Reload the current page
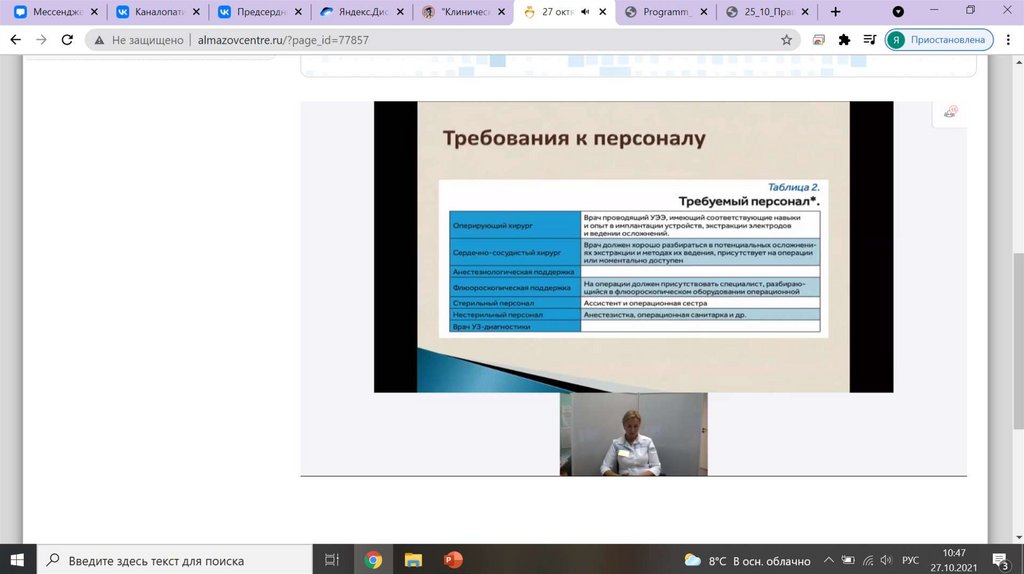Viewport: 1024px width, 574px height. (x=67, y=40)
